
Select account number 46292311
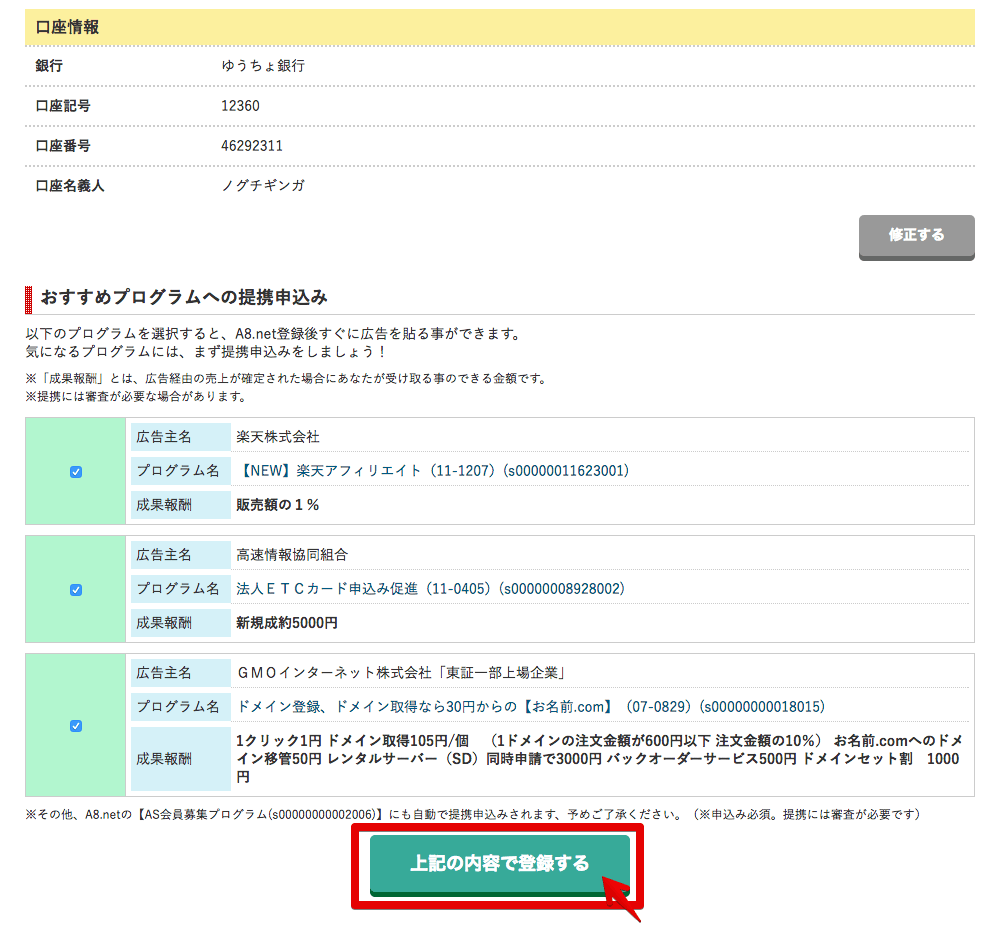[x=252, y=146]
